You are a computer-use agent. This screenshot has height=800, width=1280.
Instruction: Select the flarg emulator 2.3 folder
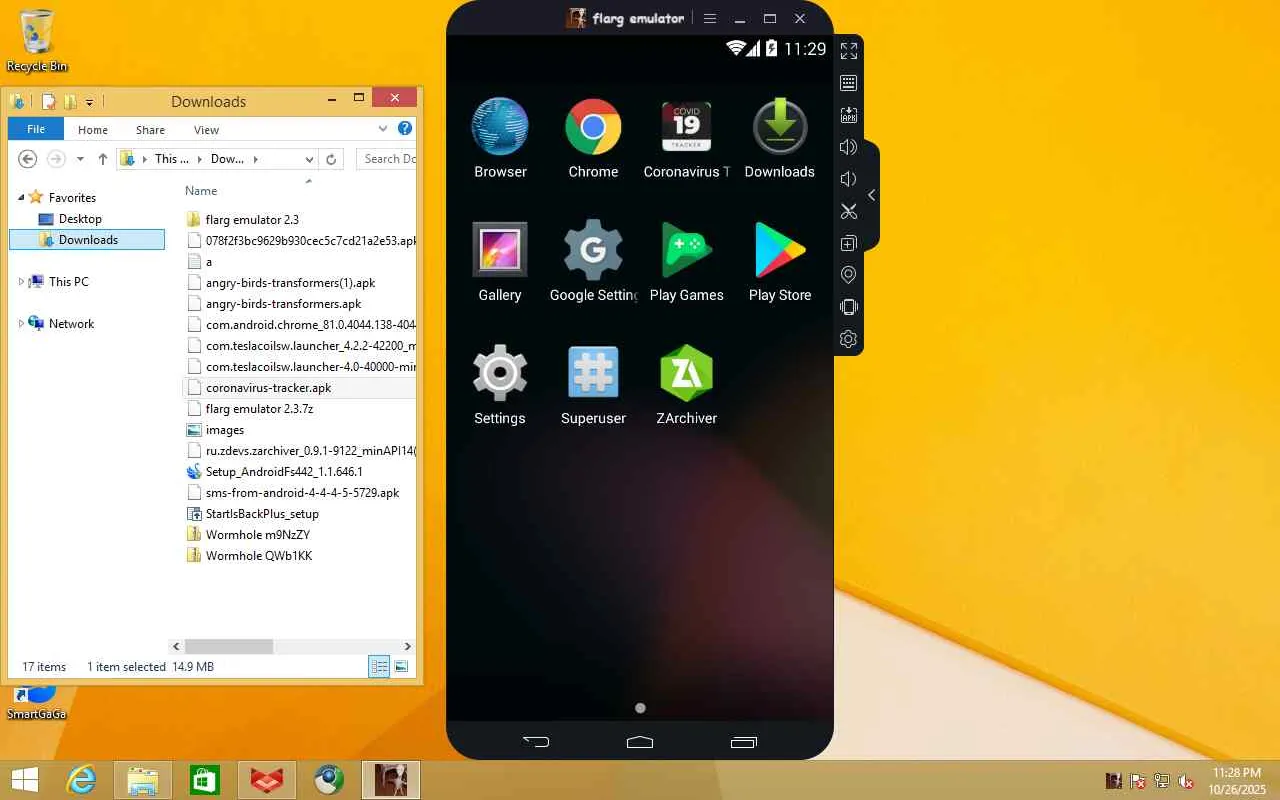252,220
